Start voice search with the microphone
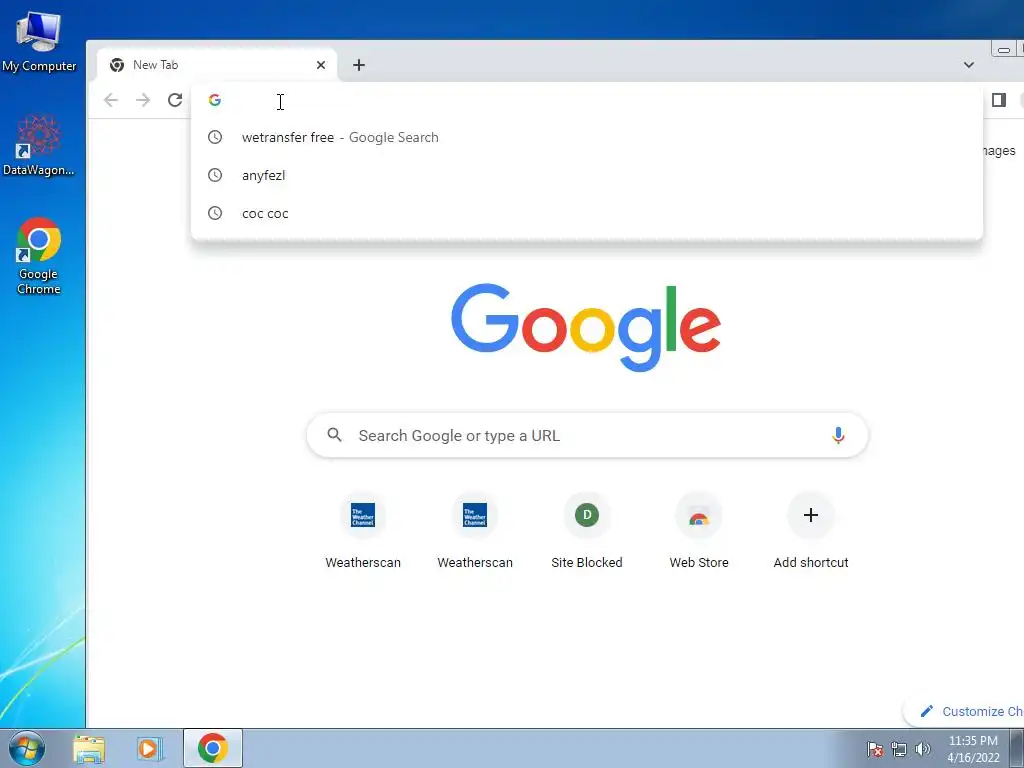This screenshot has width=1024, height=768. pos(838,435)
